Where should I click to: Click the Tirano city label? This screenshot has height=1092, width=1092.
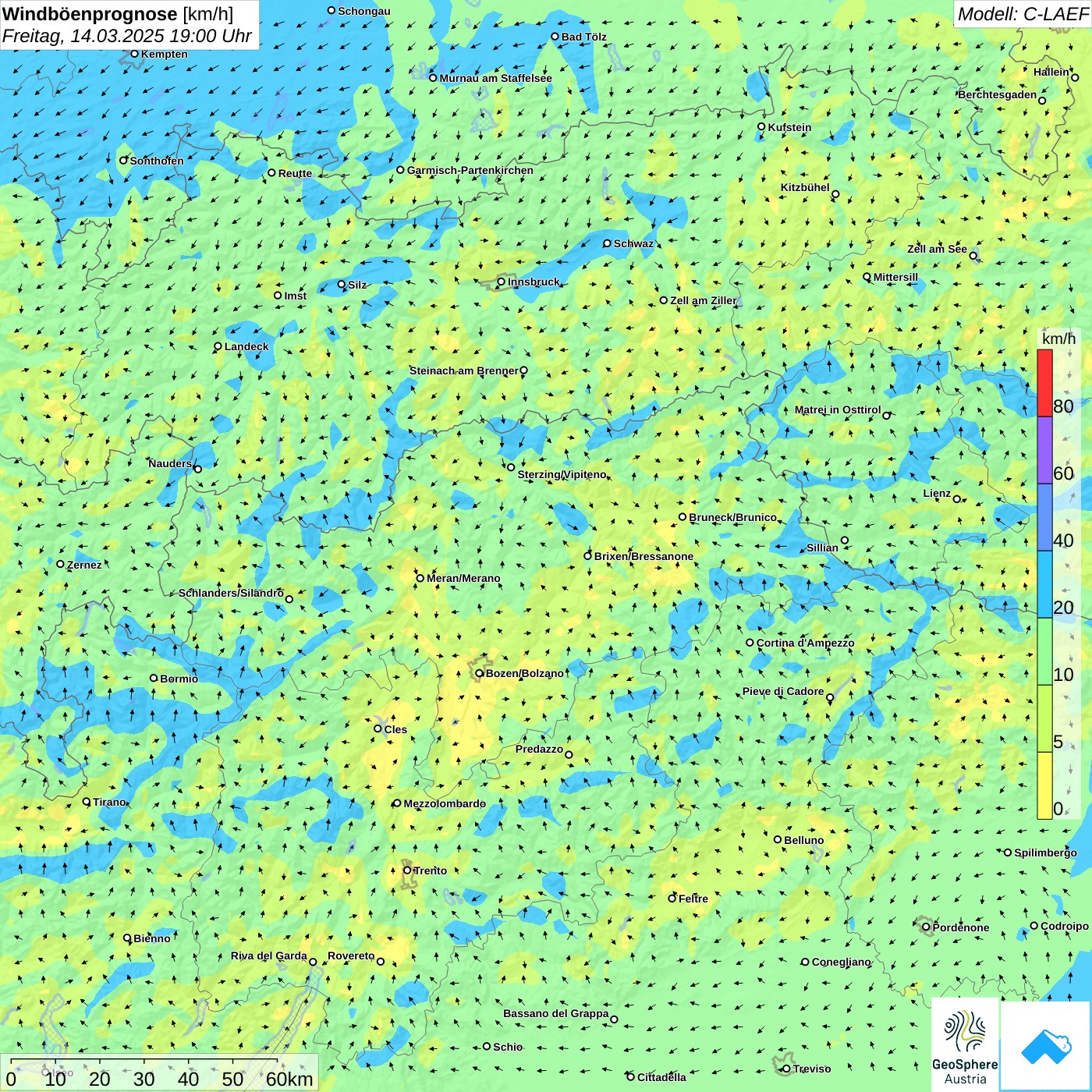coord(109,802)
